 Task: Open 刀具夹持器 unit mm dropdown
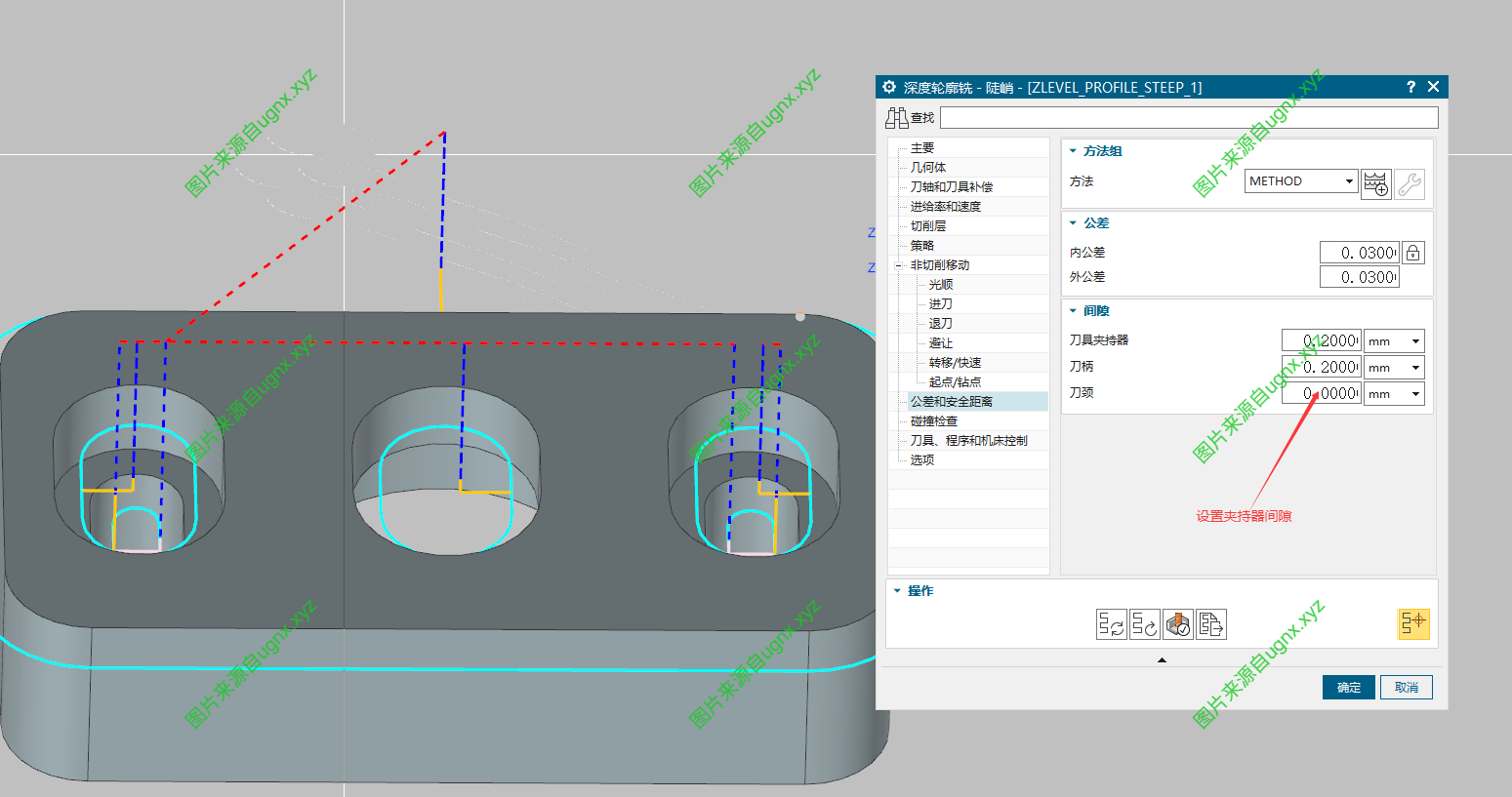[1415, 341]
